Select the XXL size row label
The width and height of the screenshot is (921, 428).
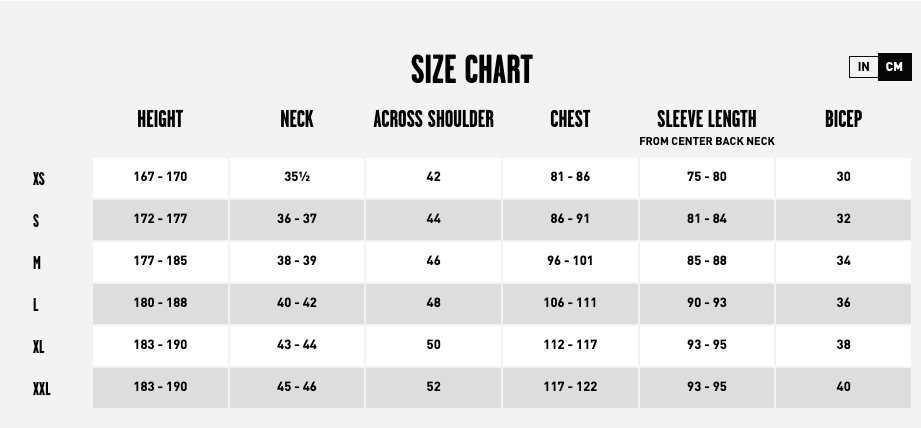click(x=41, y=390)
